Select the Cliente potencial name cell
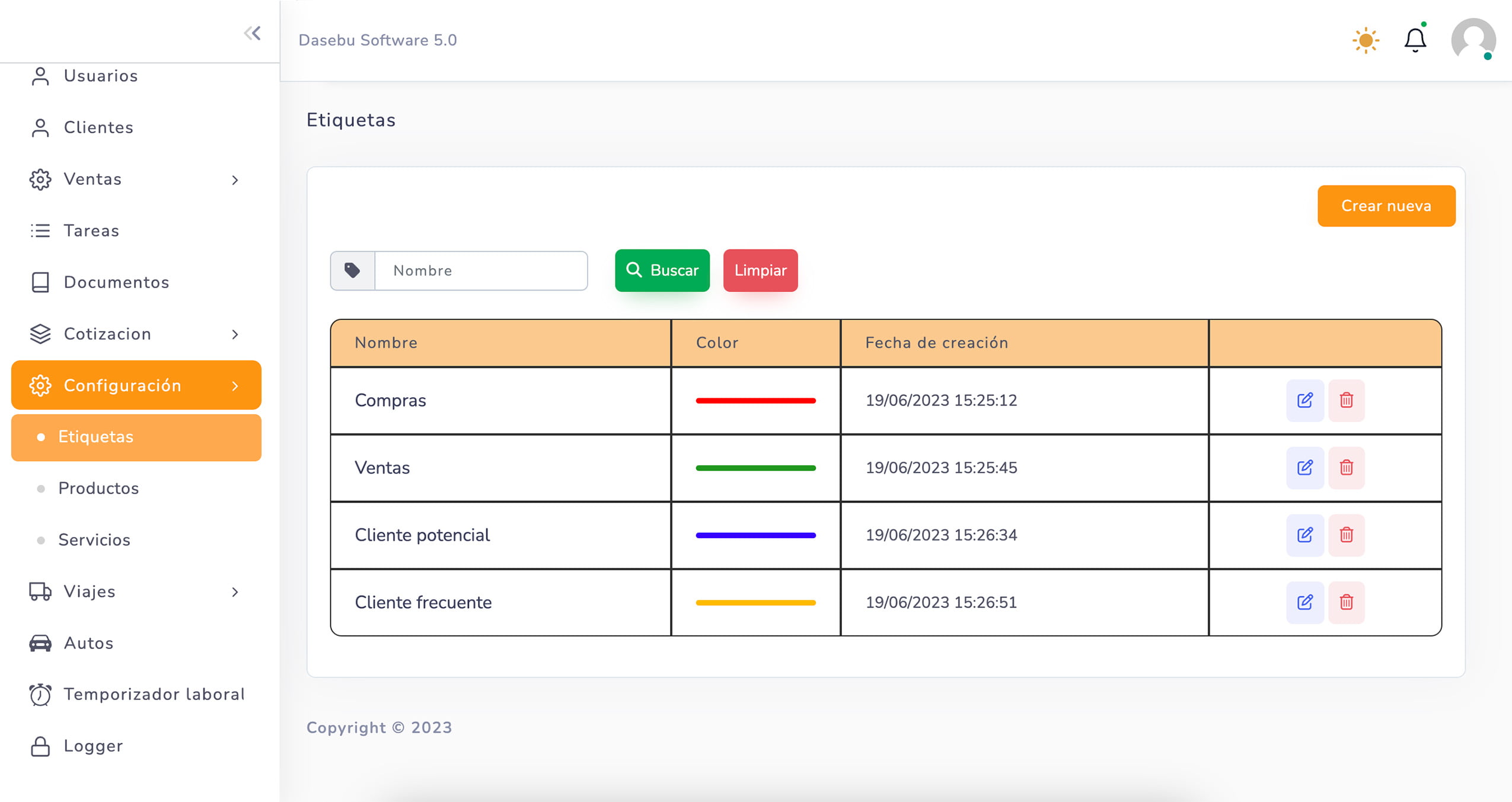1512x802 pixels. (x=501, y=535)
